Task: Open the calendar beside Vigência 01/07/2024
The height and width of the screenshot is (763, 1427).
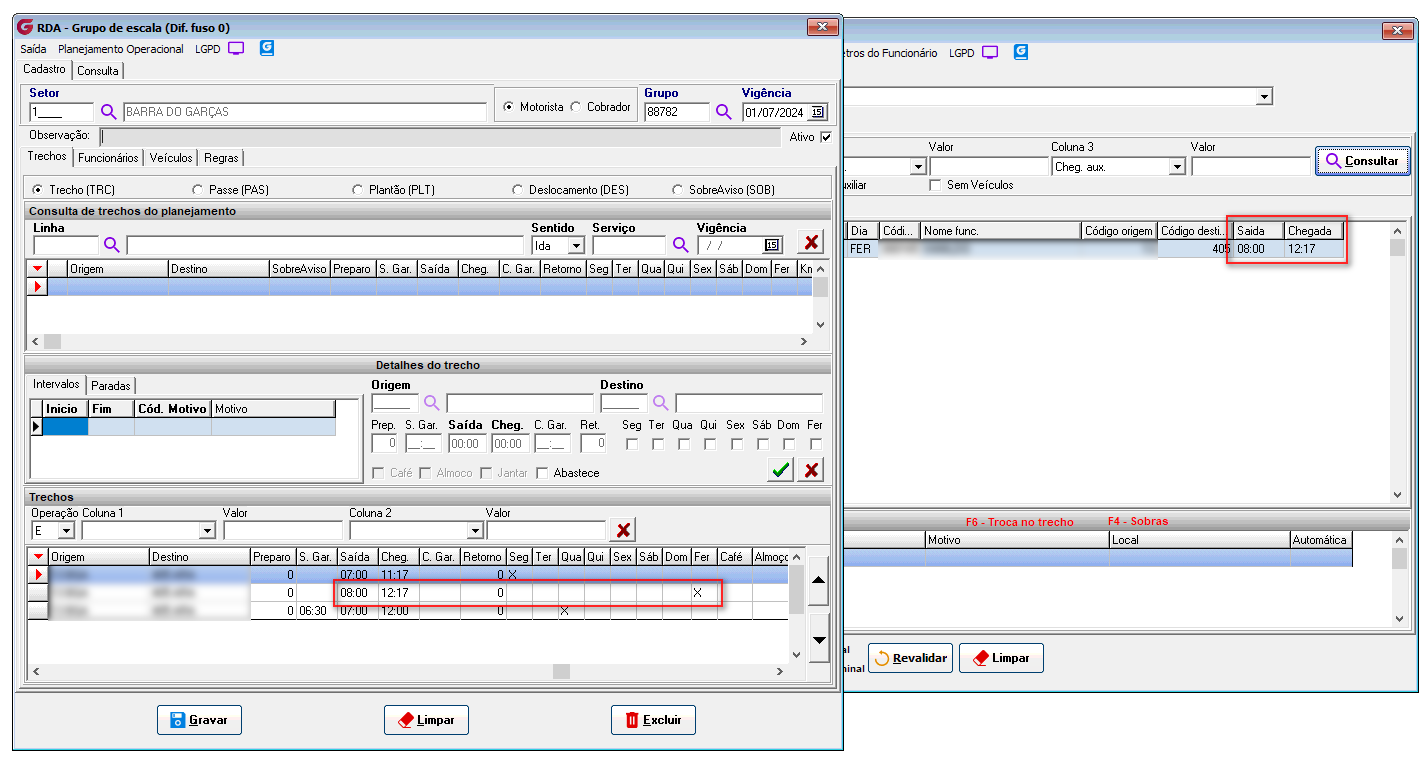Action: pos(817,112)
